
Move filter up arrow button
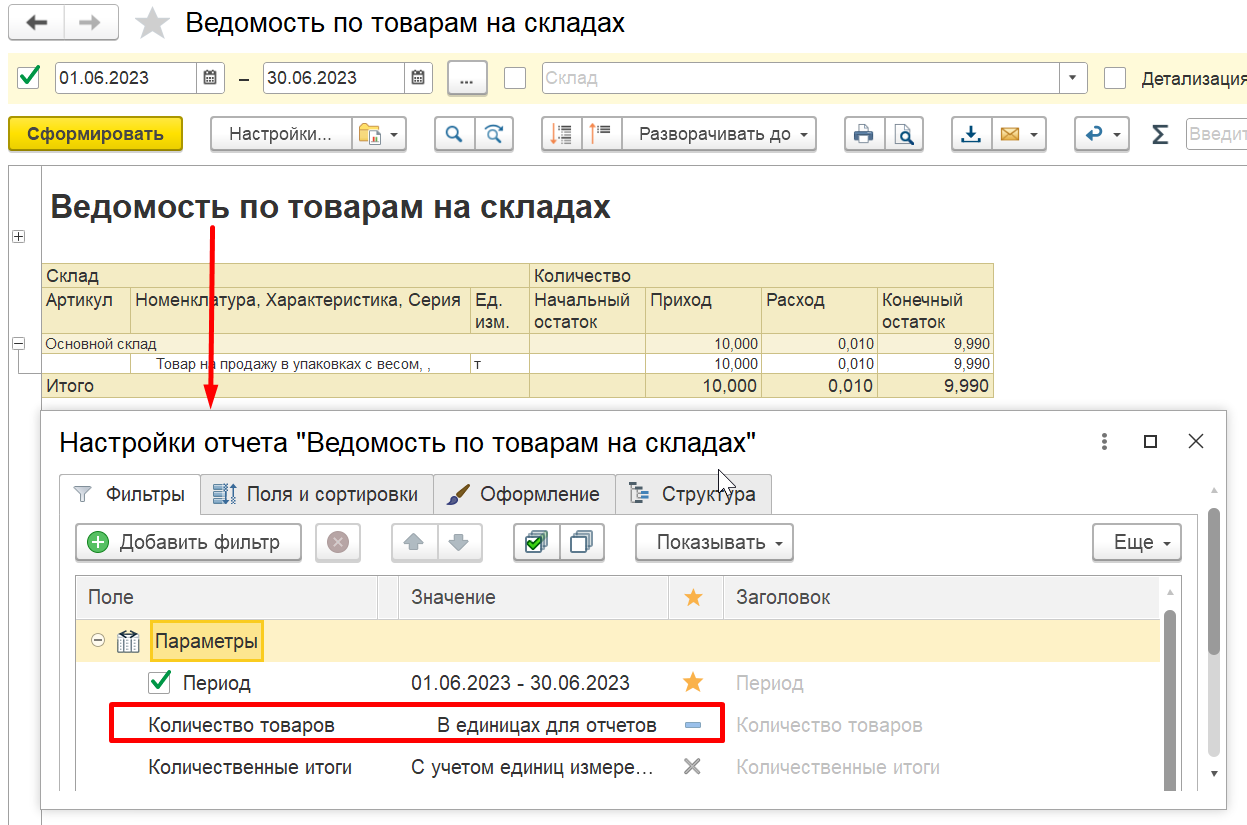(414, 543)
